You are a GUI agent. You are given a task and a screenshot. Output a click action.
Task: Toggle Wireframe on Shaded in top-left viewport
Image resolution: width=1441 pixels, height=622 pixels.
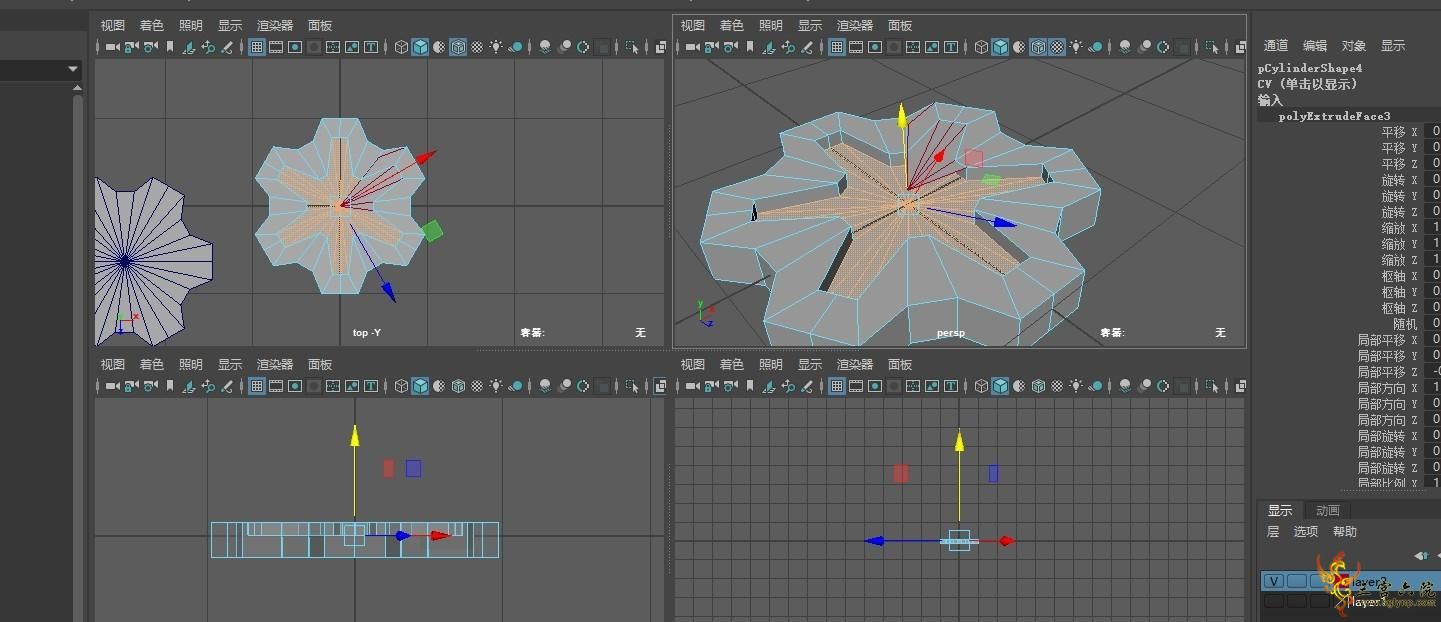458,47
